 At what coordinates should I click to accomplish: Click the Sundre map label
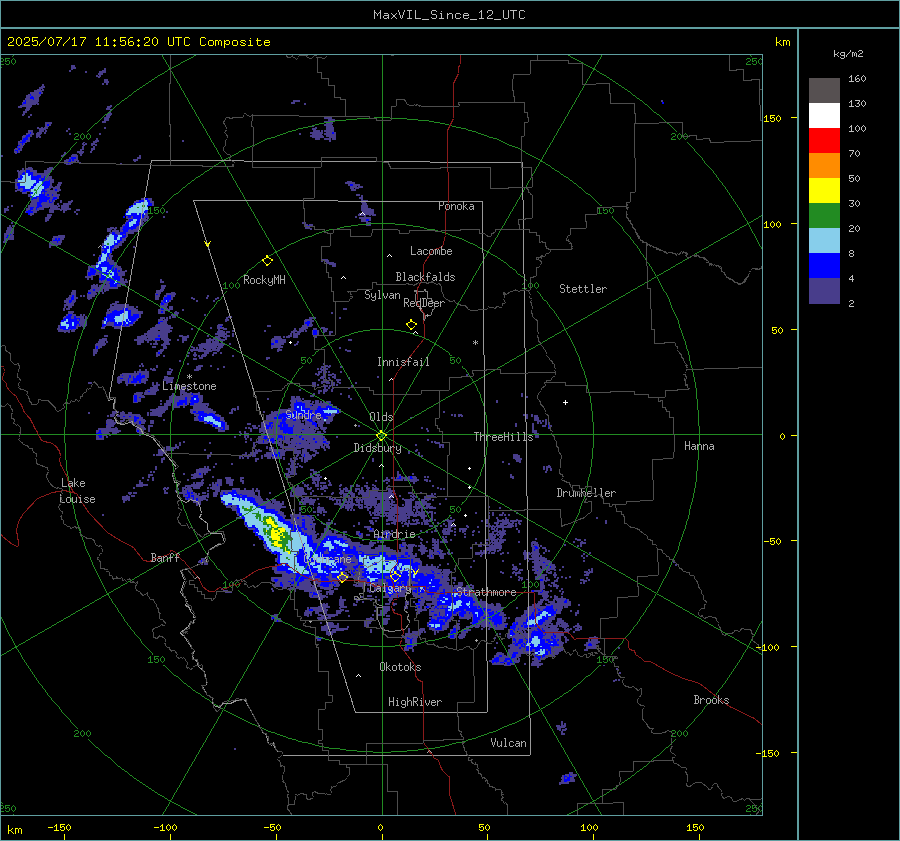coord(303,414)
